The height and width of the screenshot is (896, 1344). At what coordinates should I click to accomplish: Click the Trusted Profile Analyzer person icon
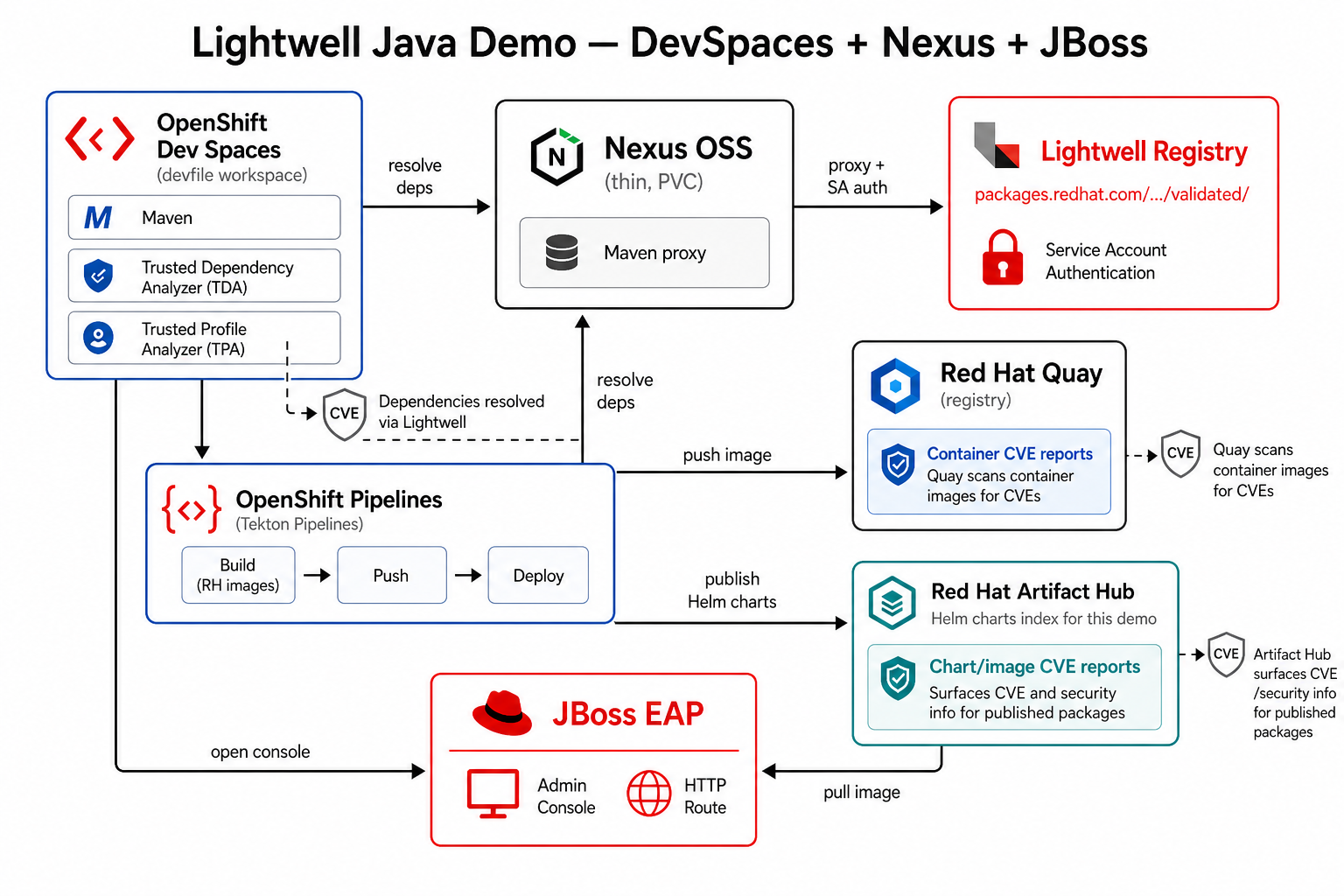[98, 338]
